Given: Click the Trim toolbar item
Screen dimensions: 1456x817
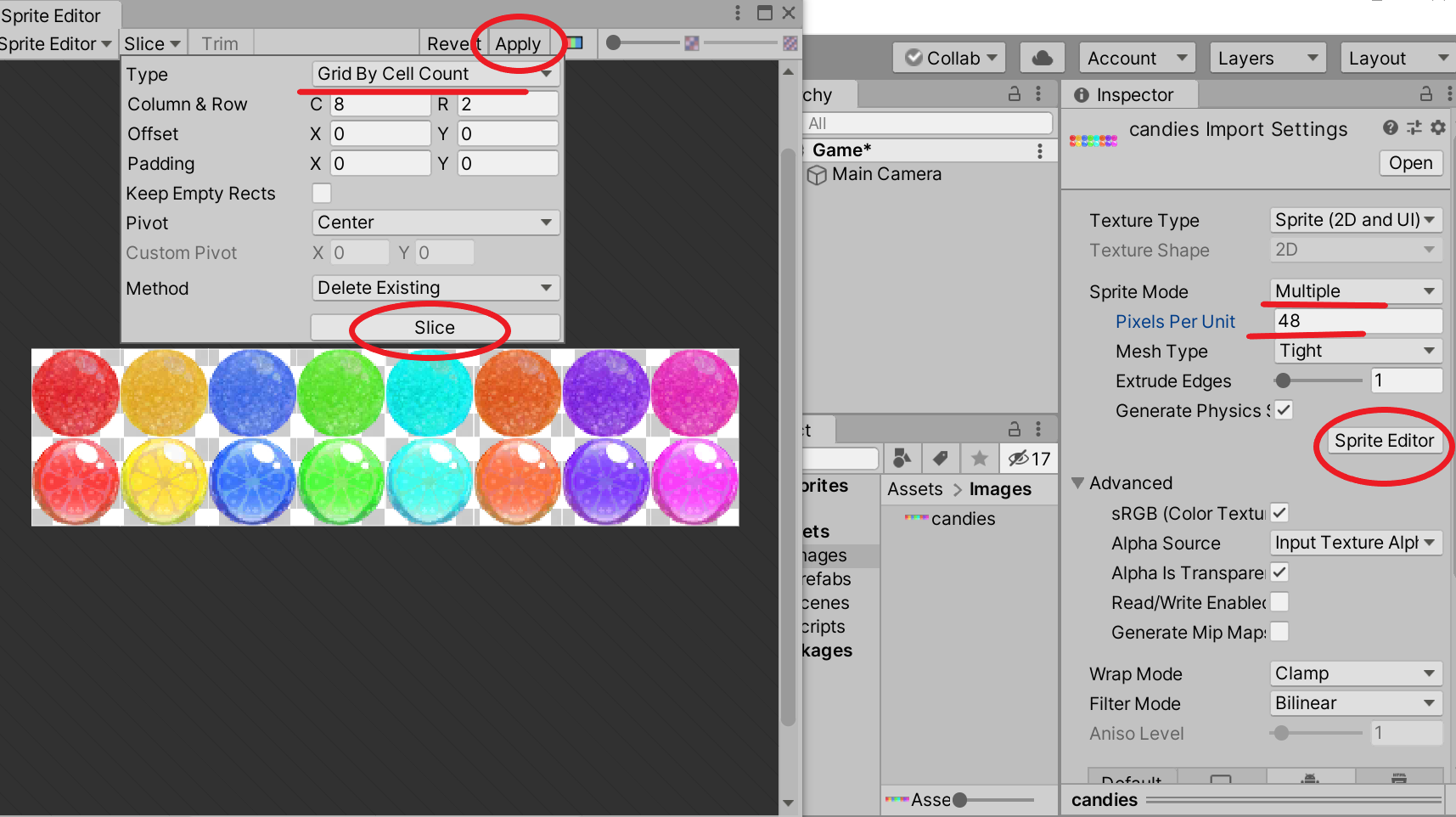Looking at the screenshot, I should 220,43.
